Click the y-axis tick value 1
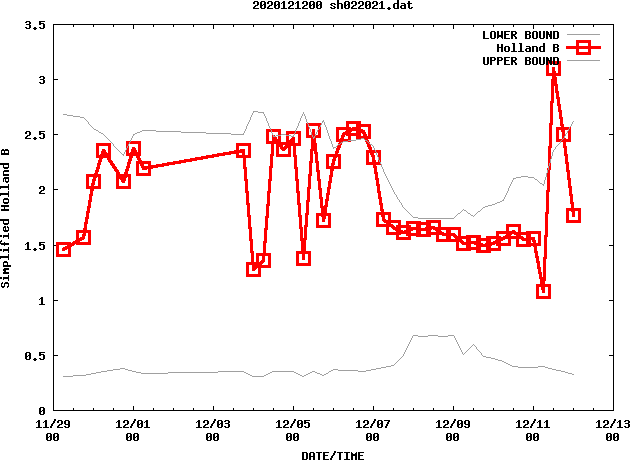Screen dimensions: 630x460 (42, 301)
